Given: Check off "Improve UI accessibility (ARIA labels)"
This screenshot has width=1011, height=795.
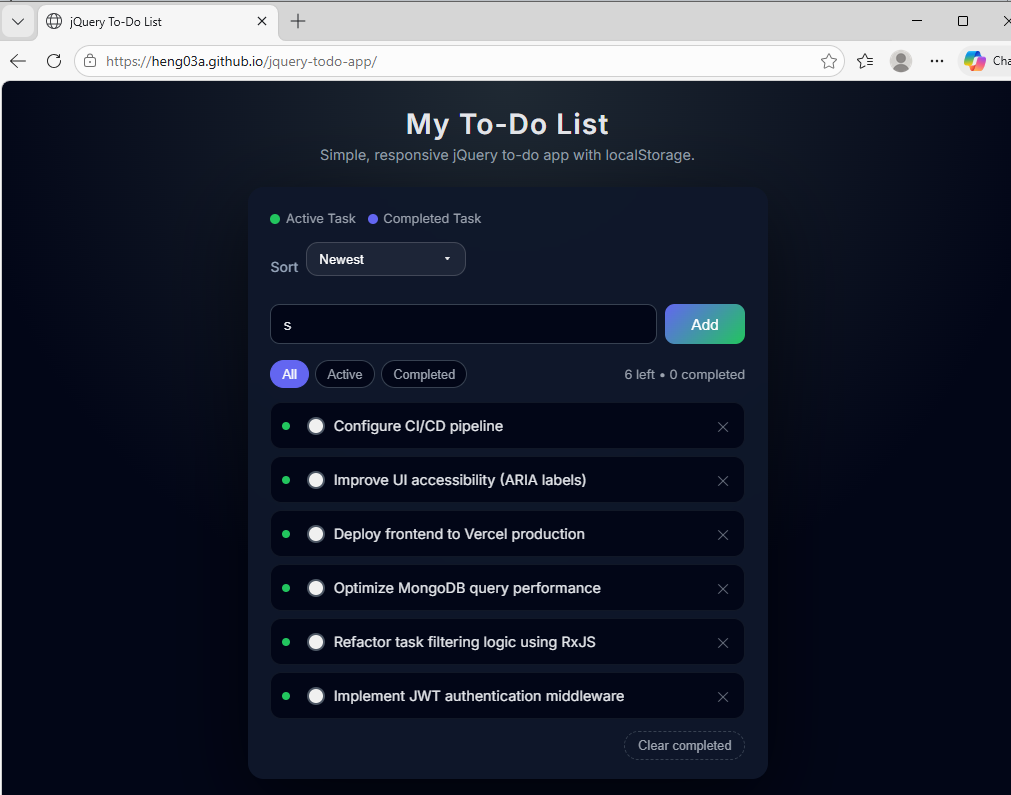Looking at the screenshot, I should (316, 480).
